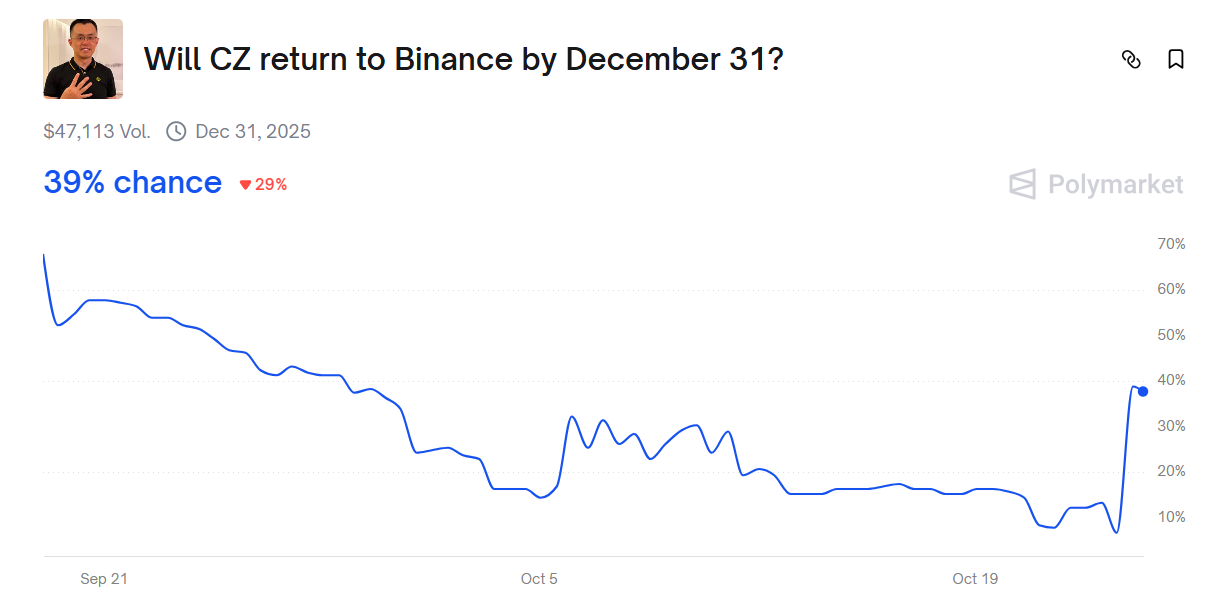Click the $47,113 Vol. label
Screen dimensions: 1205x601
point(97,131)
